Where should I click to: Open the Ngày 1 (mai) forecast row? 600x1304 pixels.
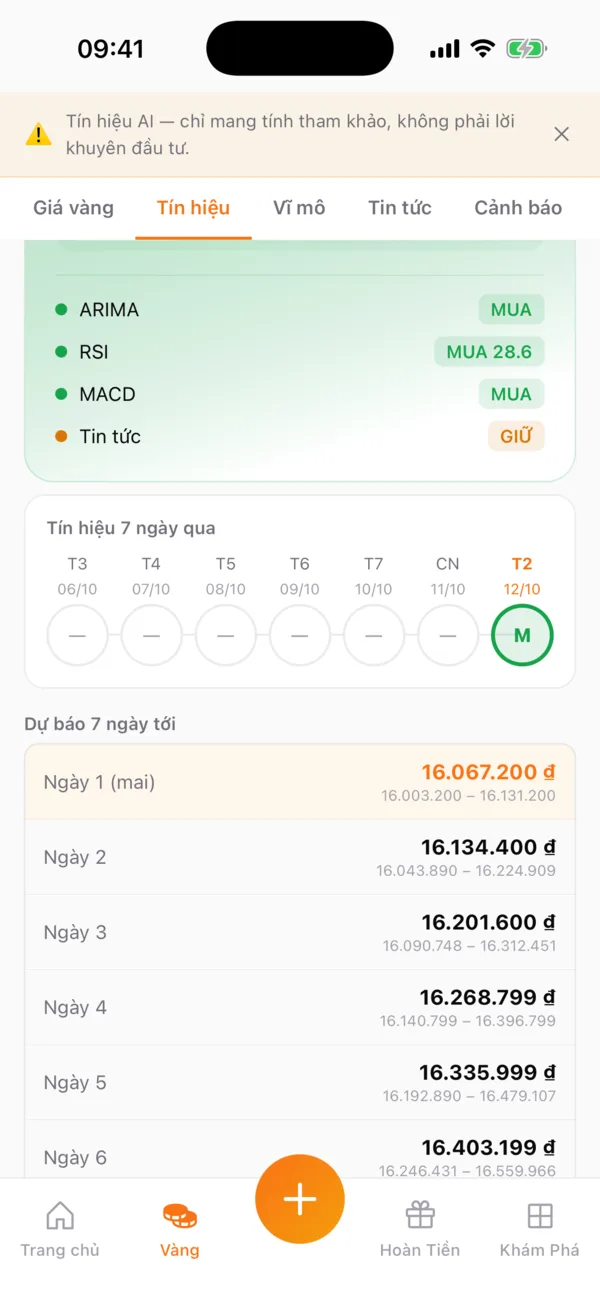pos(300,782)
